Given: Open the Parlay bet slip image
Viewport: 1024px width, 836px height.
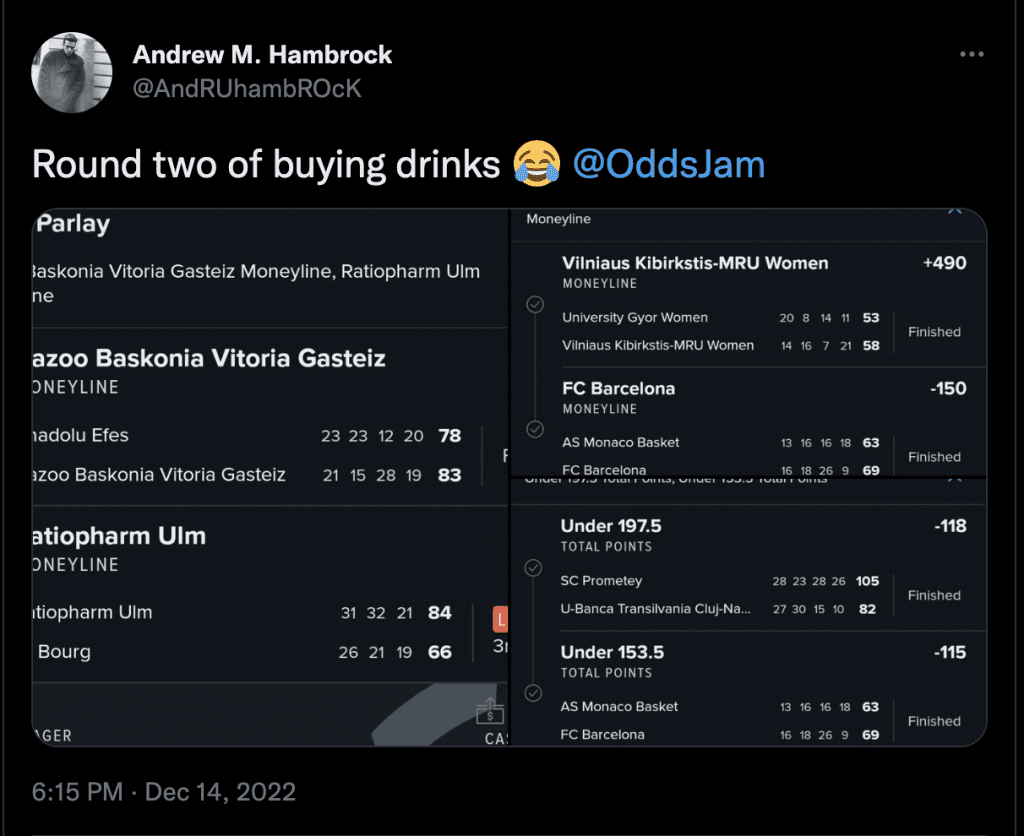Looking at the screenshot, I should coord(270,477).
